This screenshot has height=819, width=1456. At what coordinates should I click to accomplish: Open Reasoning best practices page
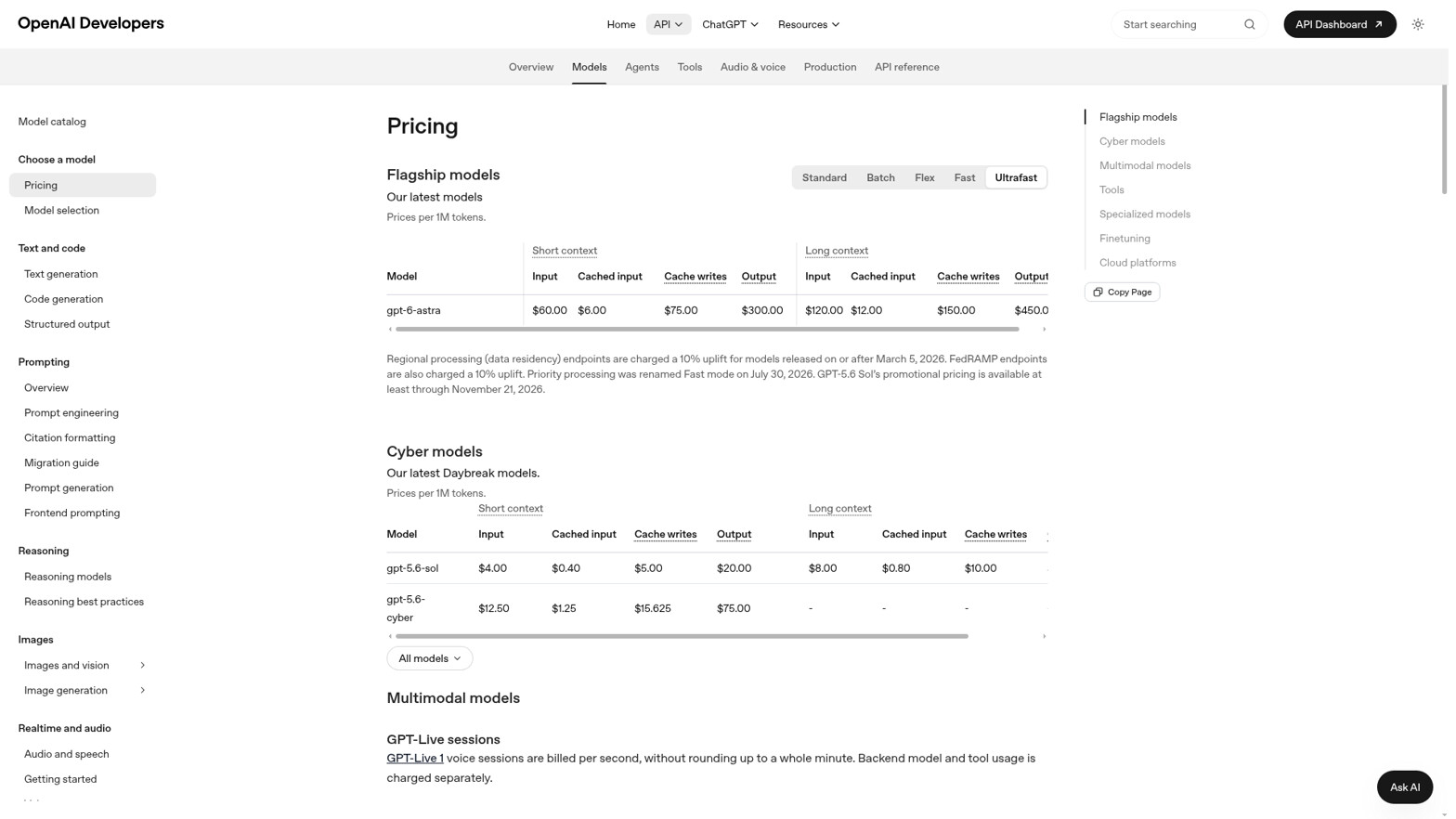pyautogui.click(x=84, y=603)
